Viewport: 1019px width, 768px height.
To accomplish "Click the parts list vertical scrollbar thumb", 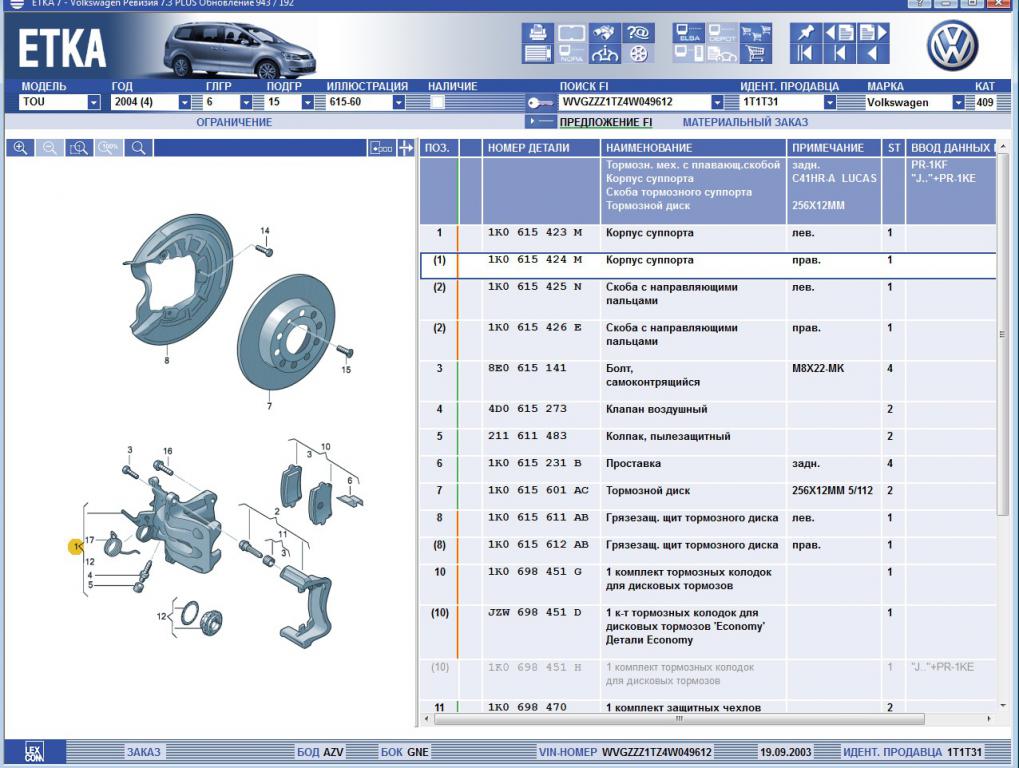I will point(1002,335).
